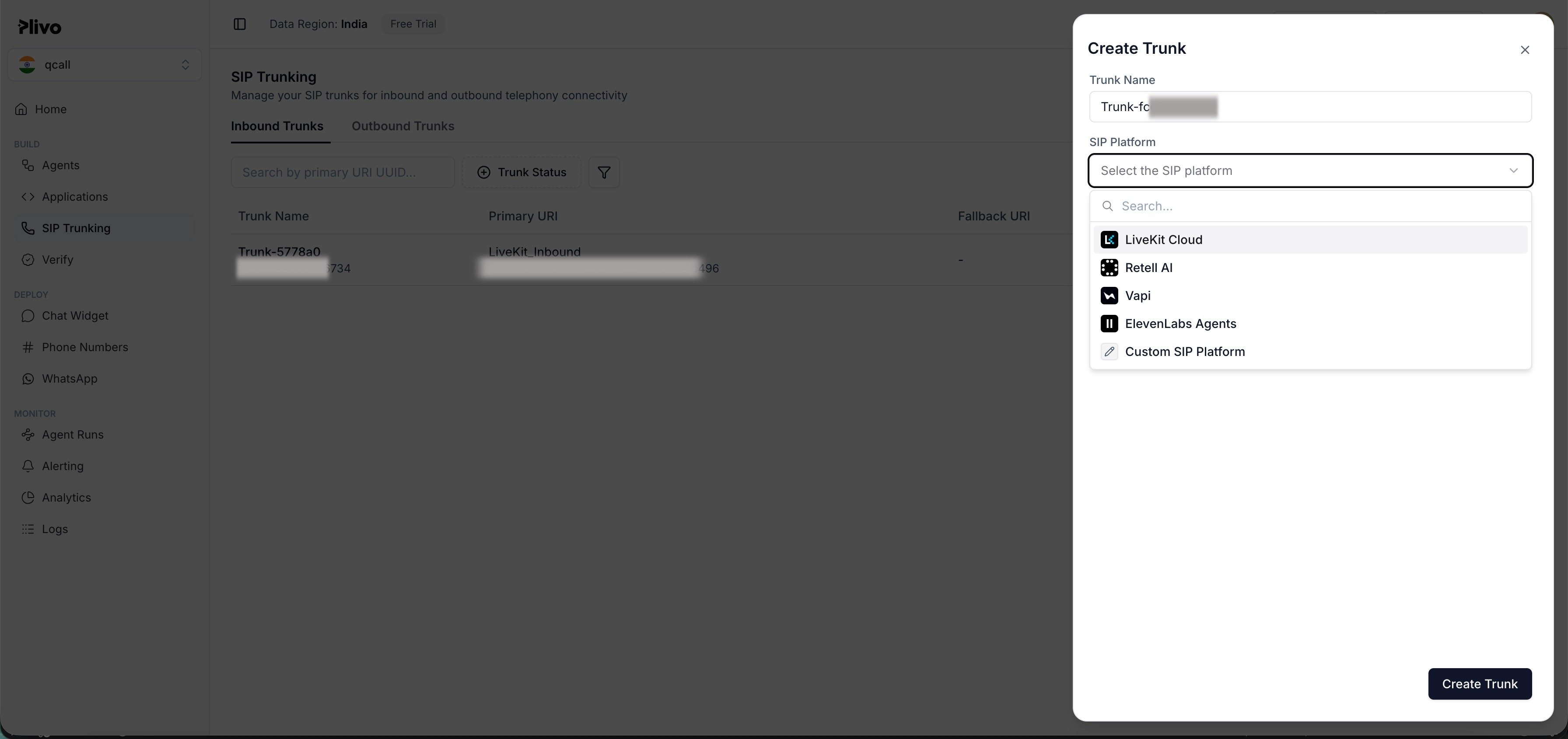1568x739 pixels.
Task: Go to Home in sidebar
Action: (104, 109)
